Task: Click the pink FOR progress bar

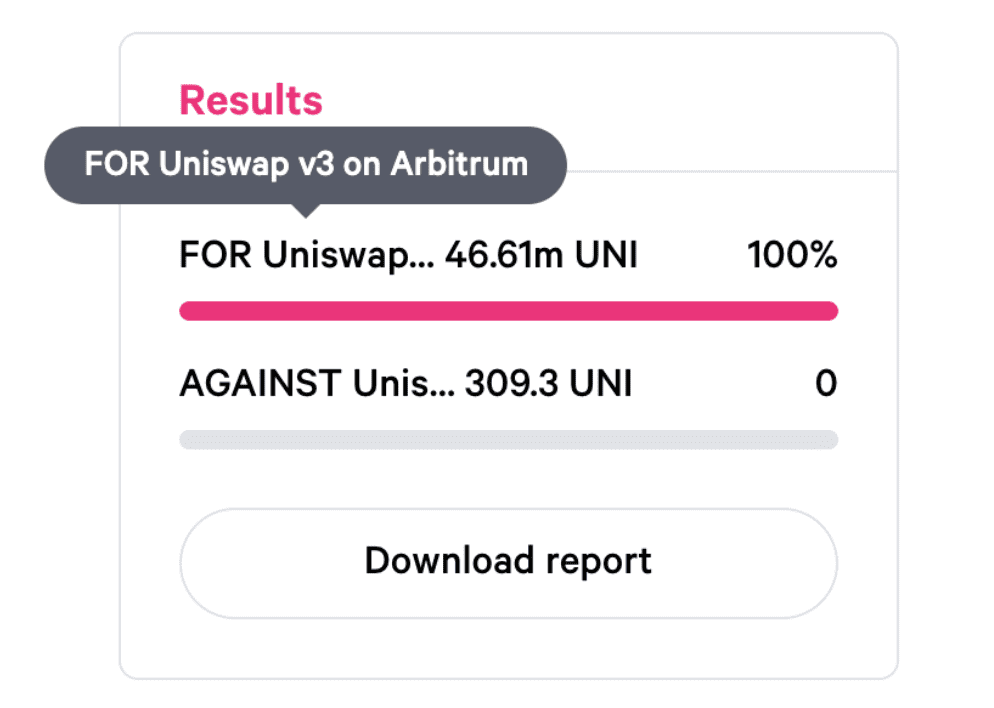Action: [508, 311]
